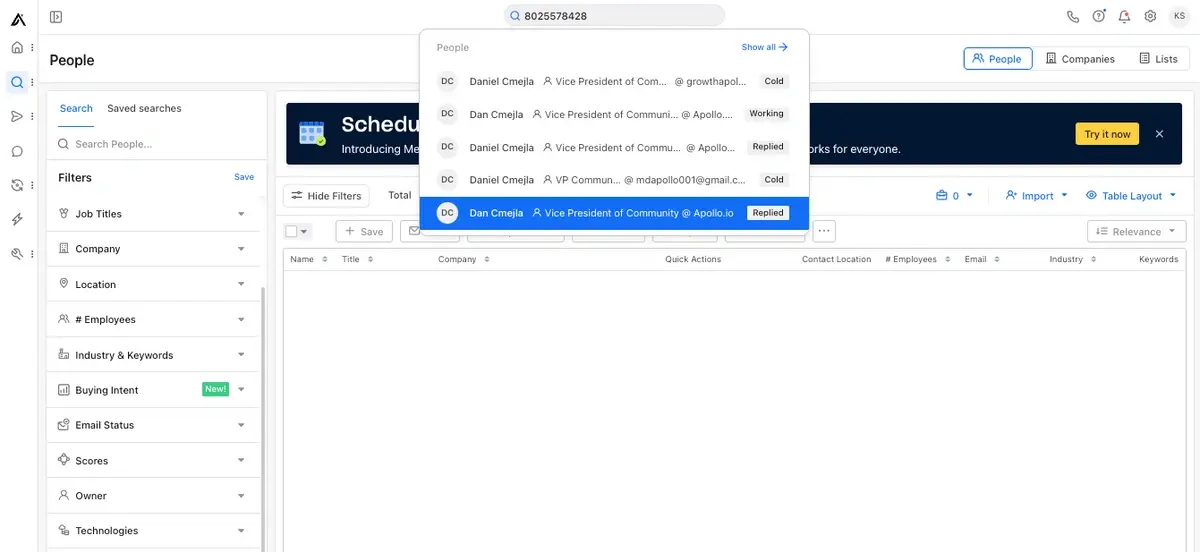1200x552 pixels.
Task: Click the global search box with 8025578428
Action: coord(614,16)
